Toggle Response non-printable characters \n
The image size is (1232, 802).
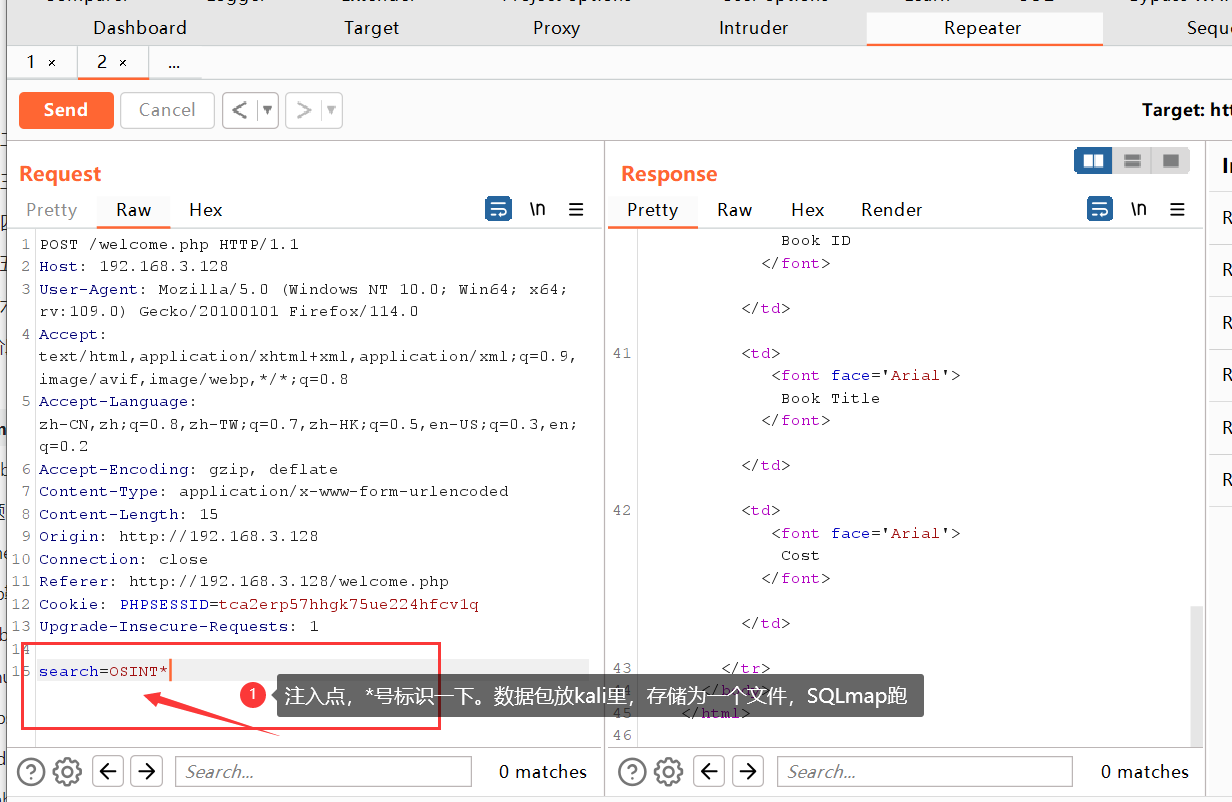click(x=1139, y=209)
